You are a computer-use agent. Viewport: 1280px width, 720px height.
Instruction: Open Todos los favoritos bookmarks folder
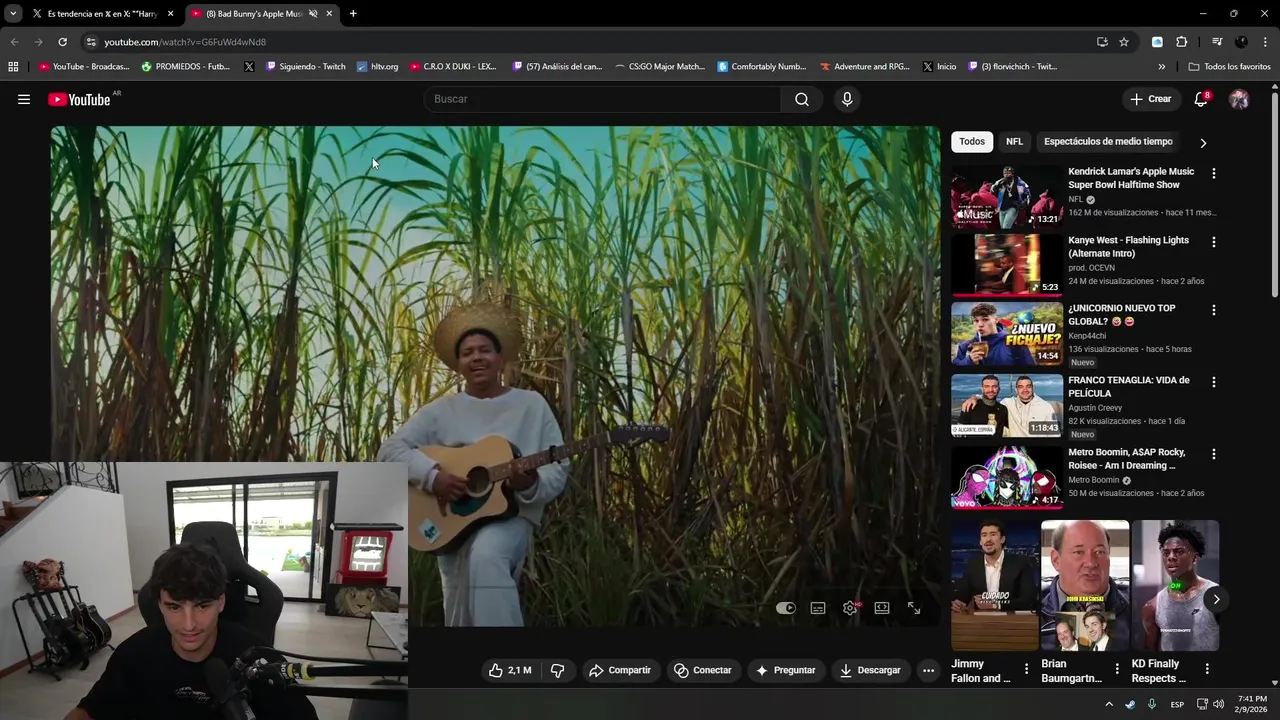coord(1229,67)
